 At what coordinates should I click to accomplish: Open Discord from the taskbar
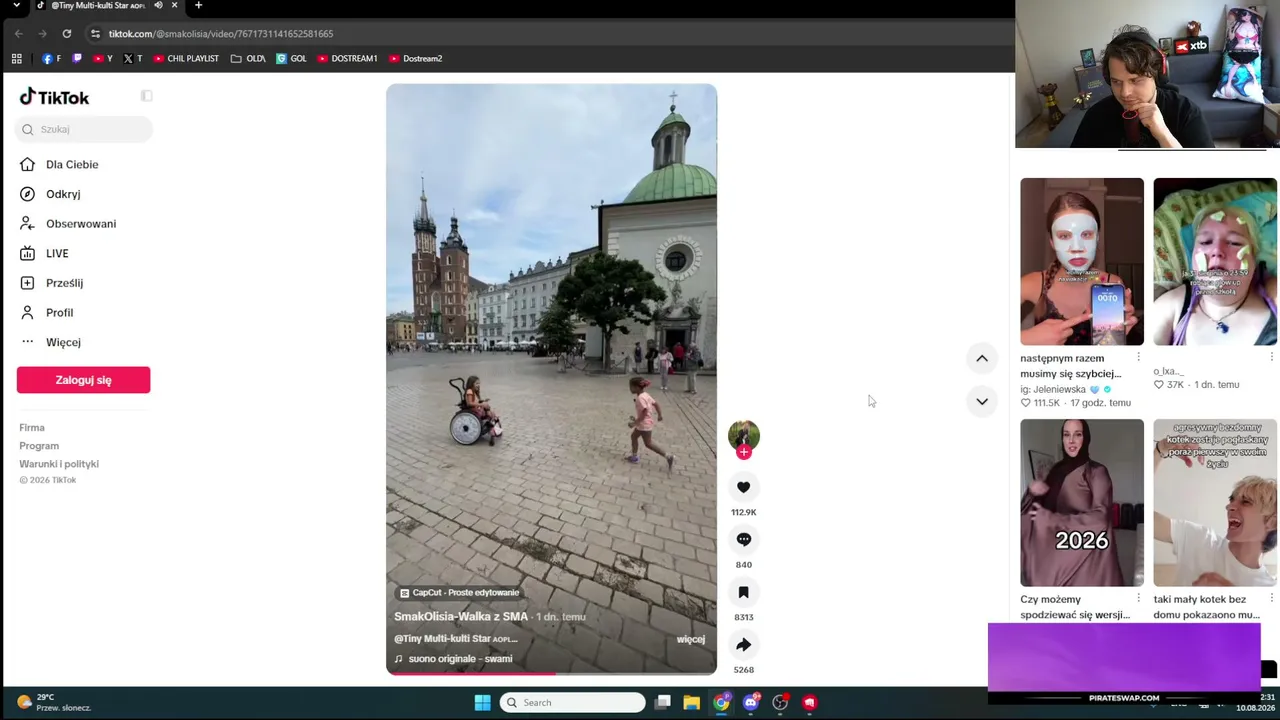[x=751, y=703]
